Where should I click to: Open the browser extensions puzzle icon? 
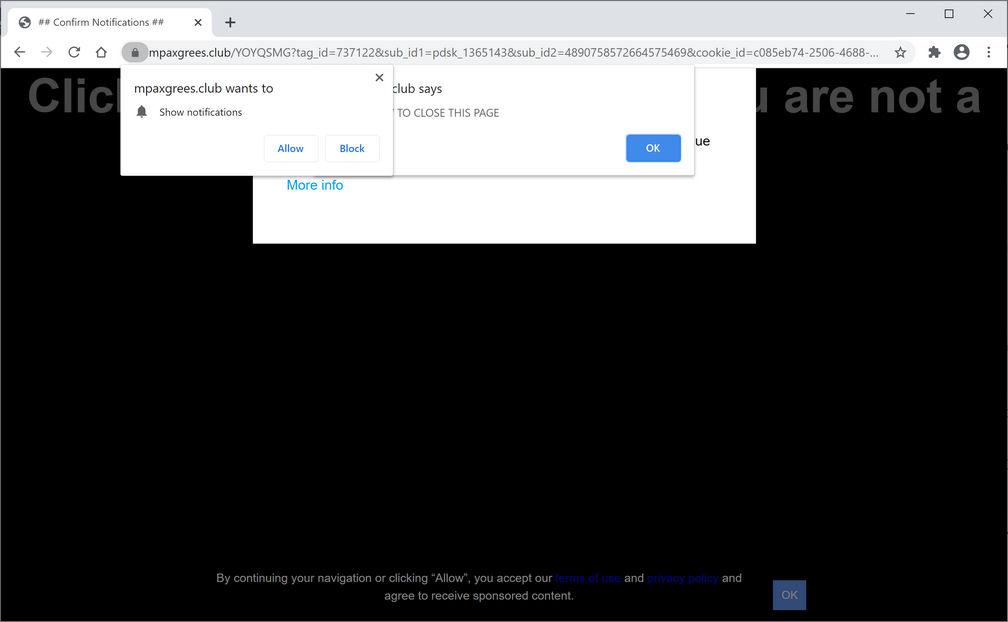click(933, 51)
